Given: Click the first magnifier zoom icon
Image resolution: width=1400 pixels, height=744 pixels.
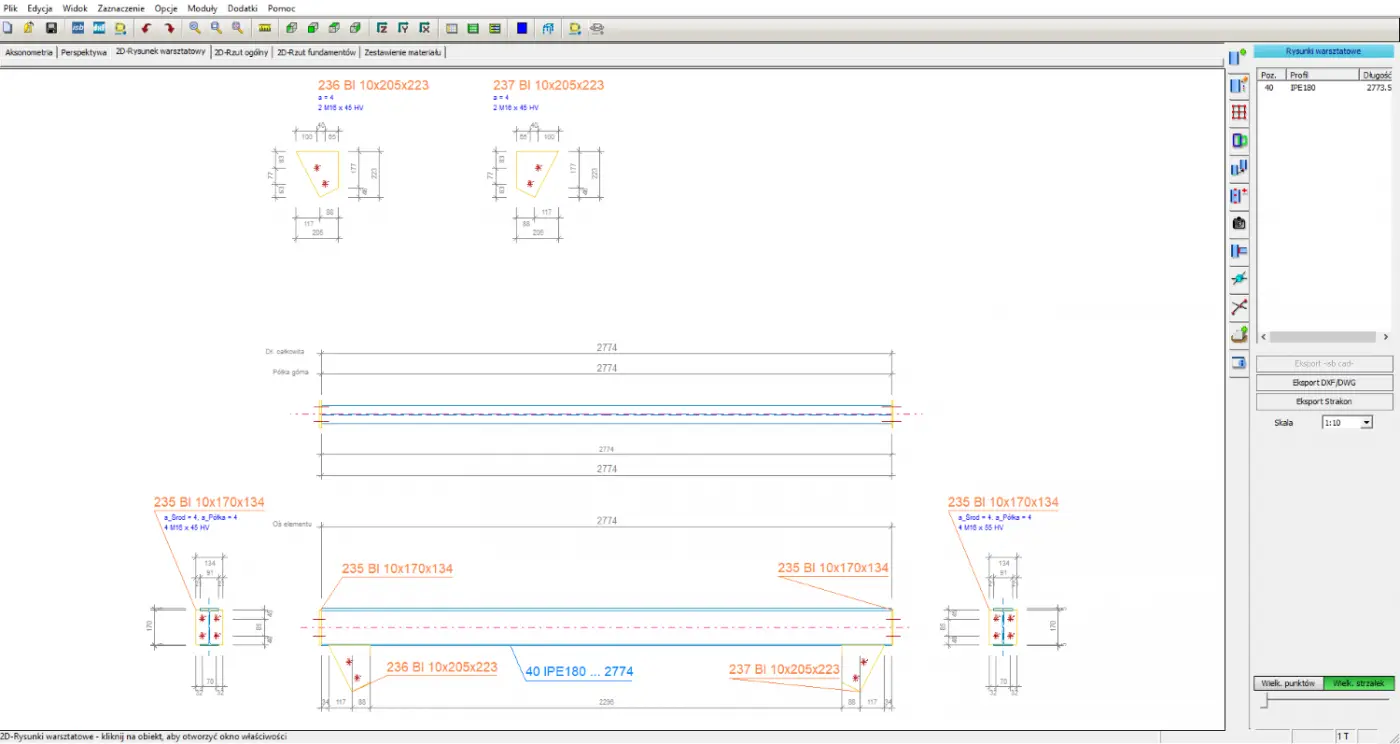Looking at the screenshot, I should click(194, 28).
